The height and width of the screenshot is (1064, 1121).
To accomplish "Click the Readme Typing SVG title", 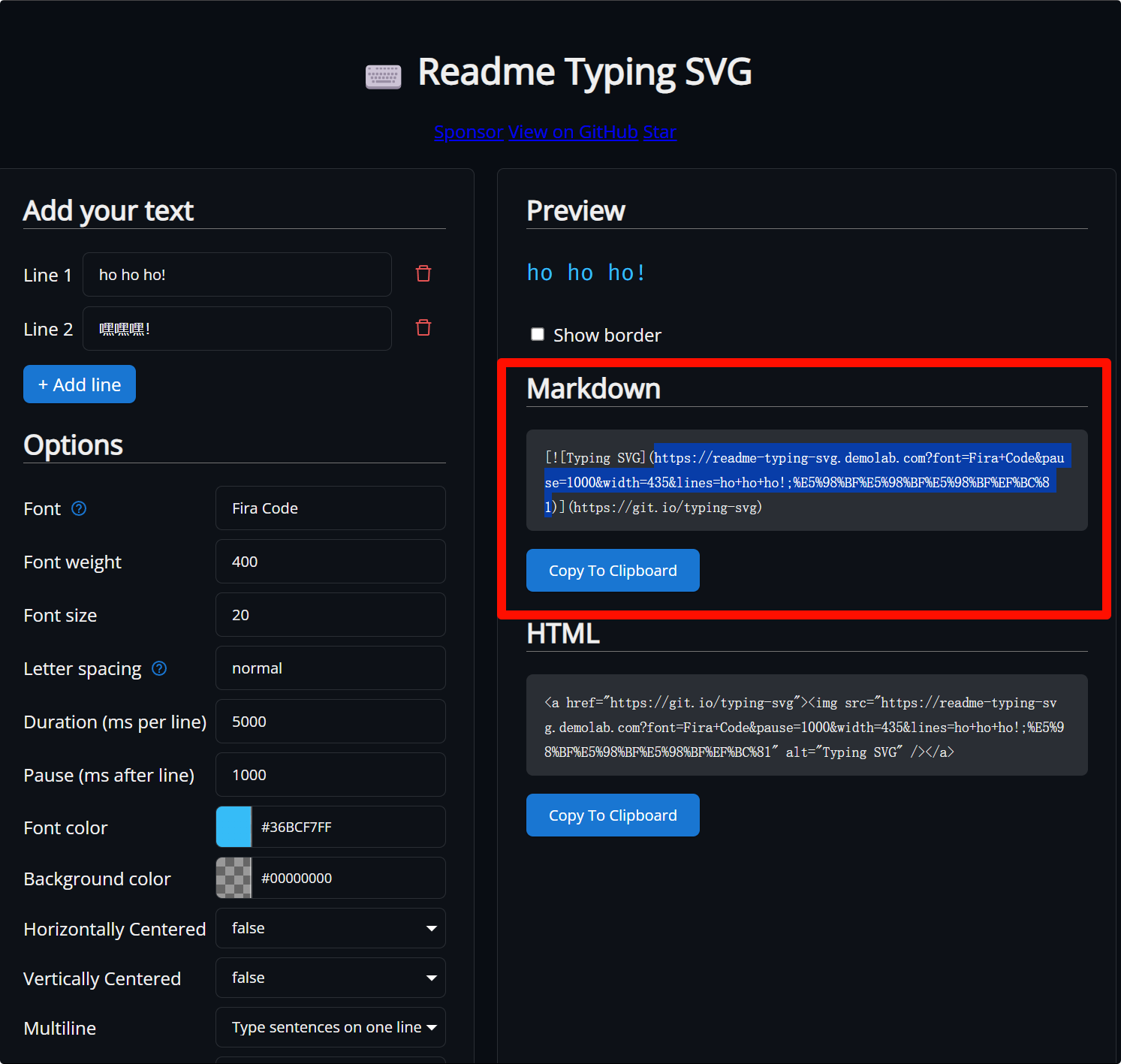I will click(585, 73).
